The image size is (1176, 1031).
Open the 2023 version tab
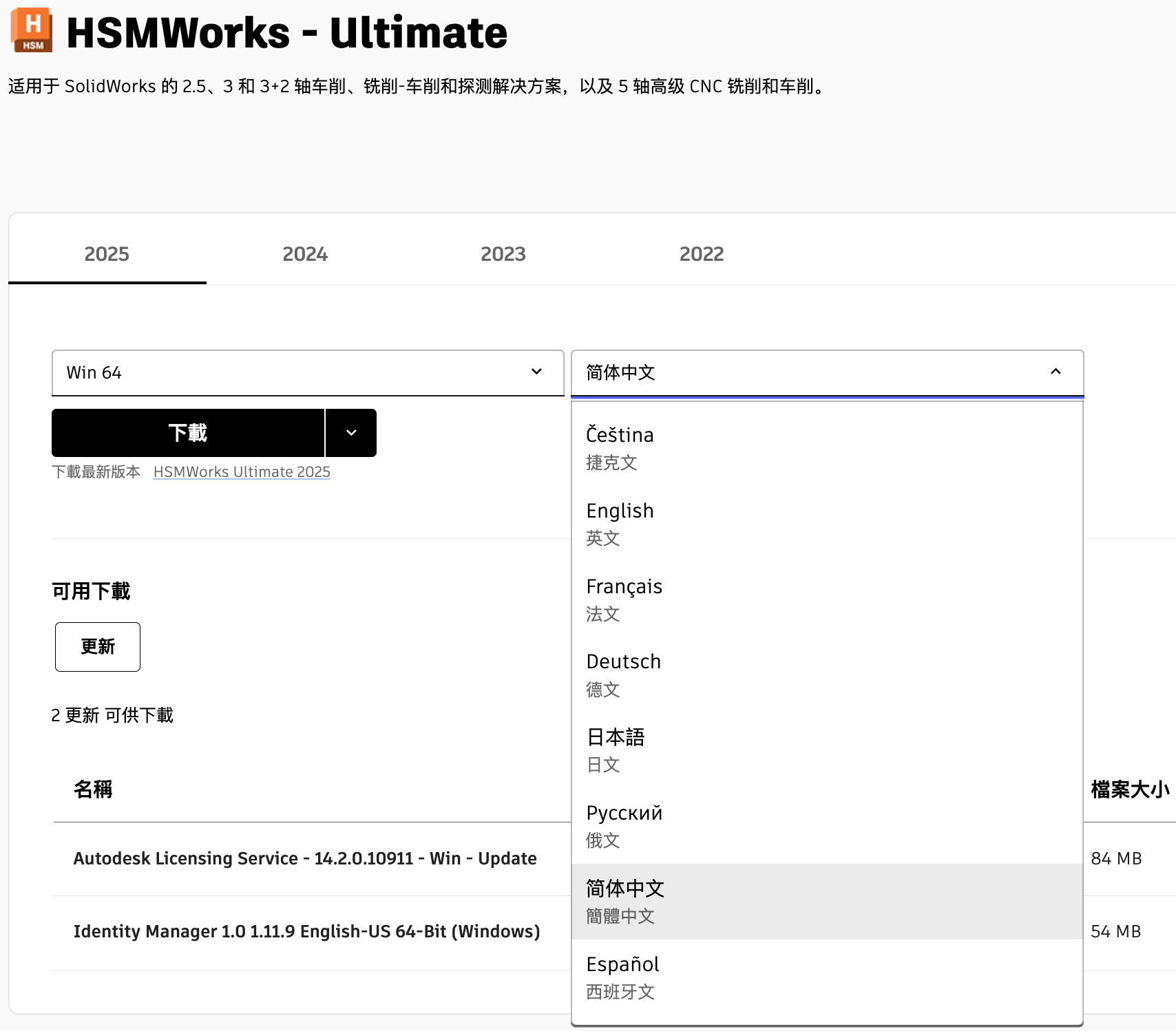pyautogui.click(x=503, y=254)
